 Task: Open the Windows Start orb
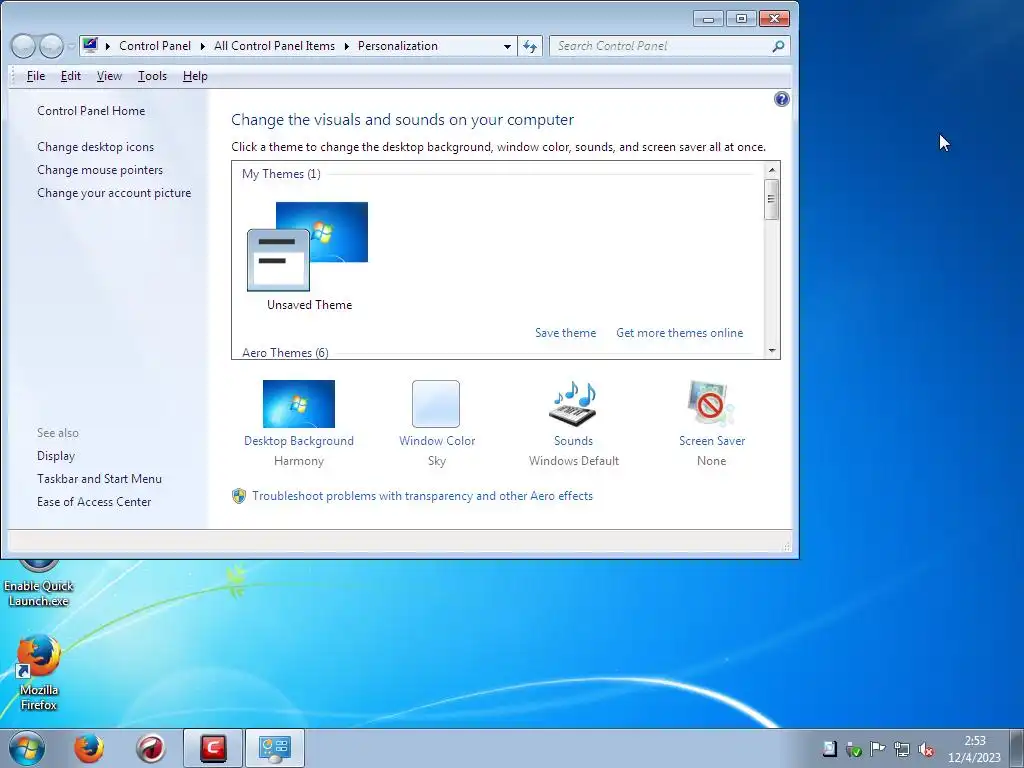point(27,748)
